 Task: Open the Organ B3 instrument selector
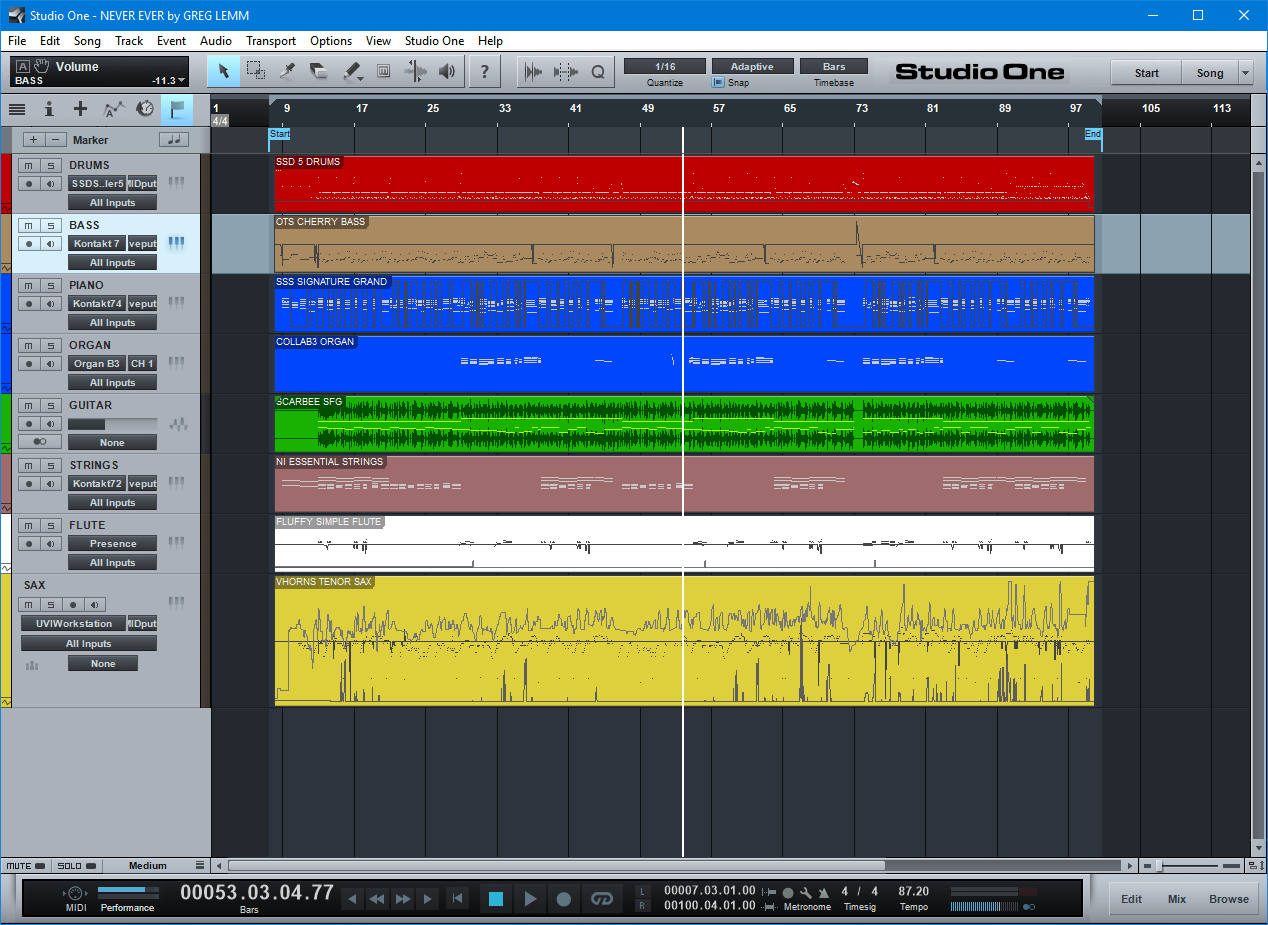pyautogui.click(x=96, y=364)
